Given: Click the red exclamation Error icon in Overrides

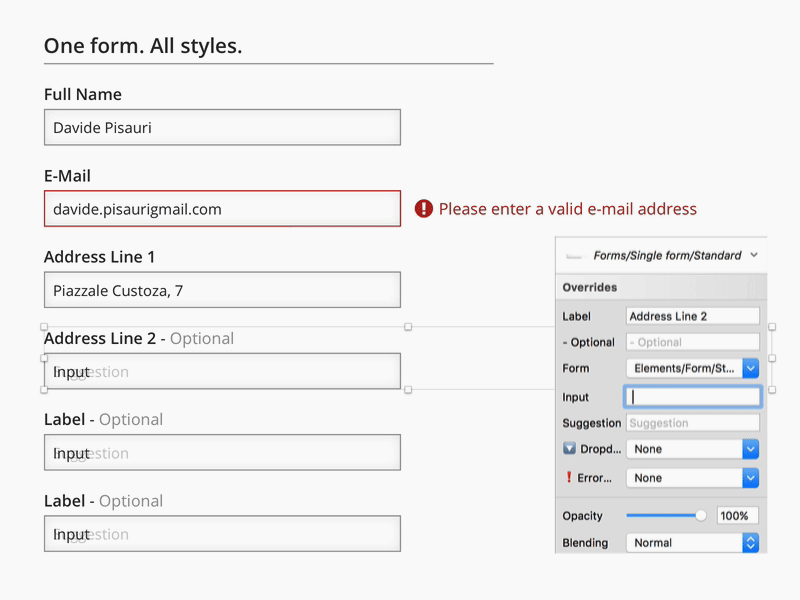Looking at the screenshot, I should coord(569,478).
